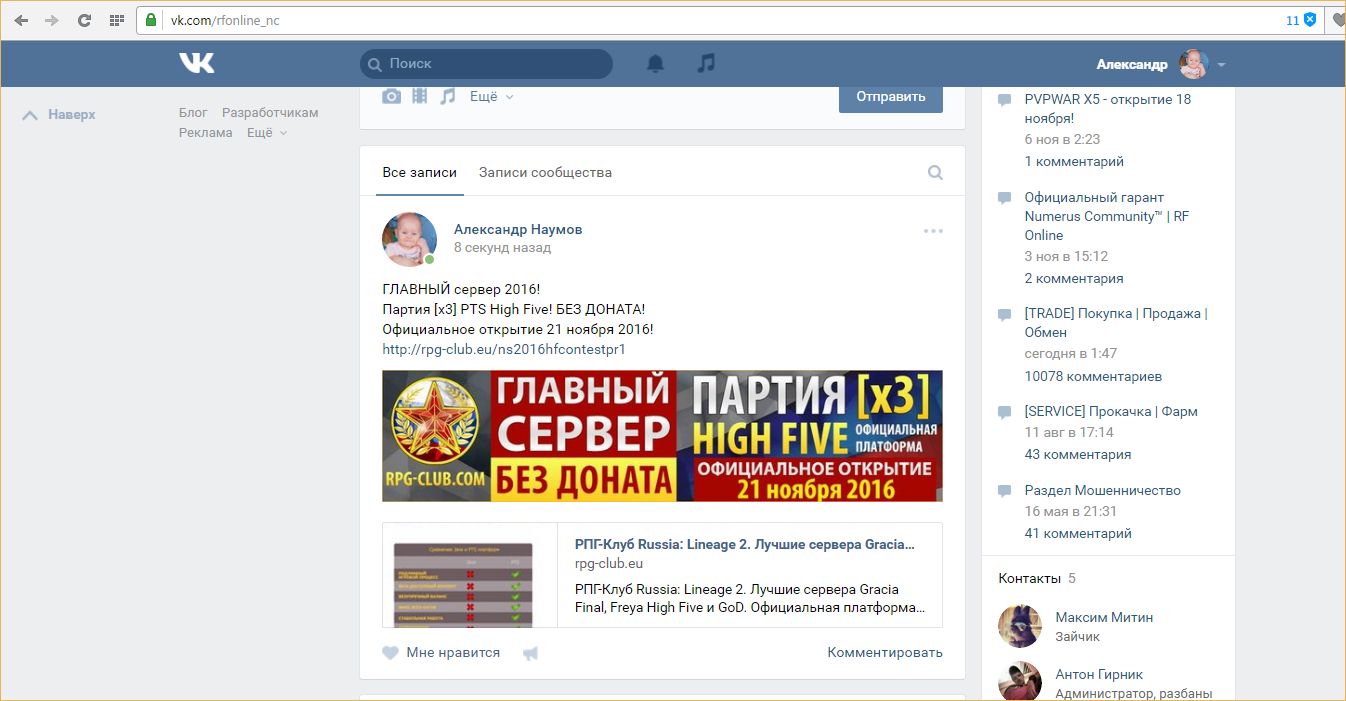Go forward with browser forward arrow
The image size is (1346, 701).
(x=52, y=20)
